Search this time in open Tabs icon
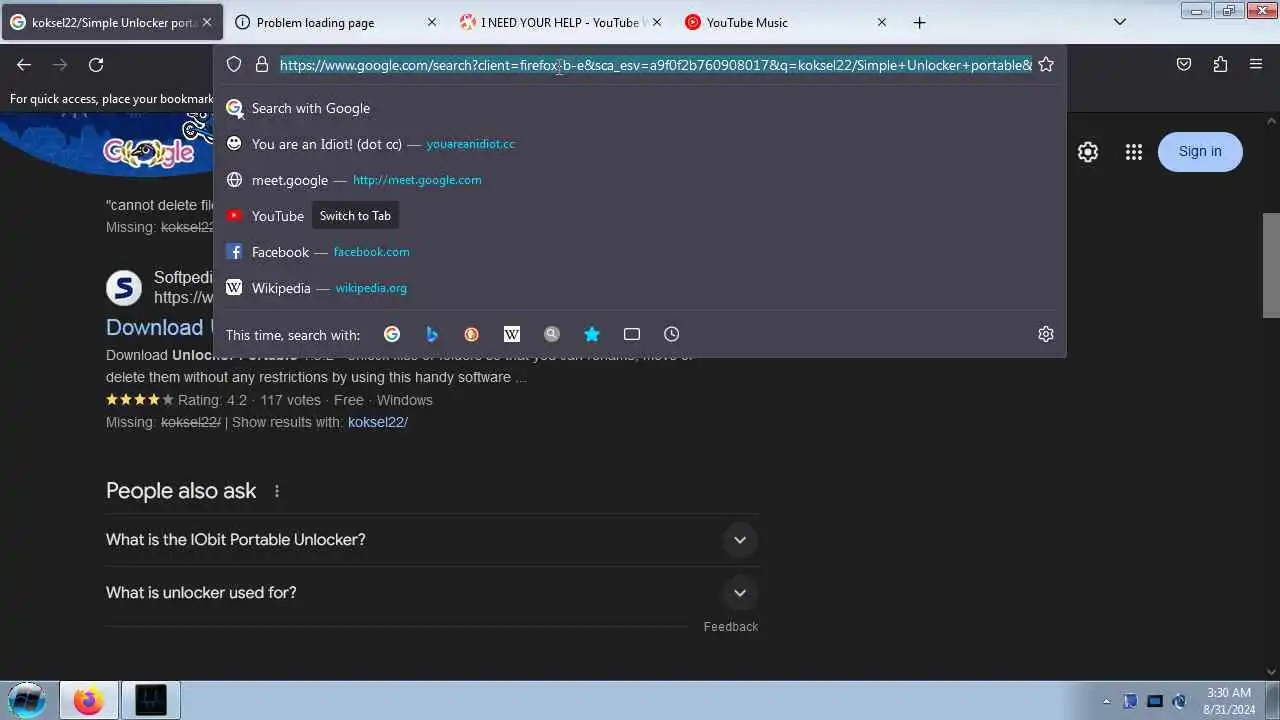 click(x=632, y=334)
